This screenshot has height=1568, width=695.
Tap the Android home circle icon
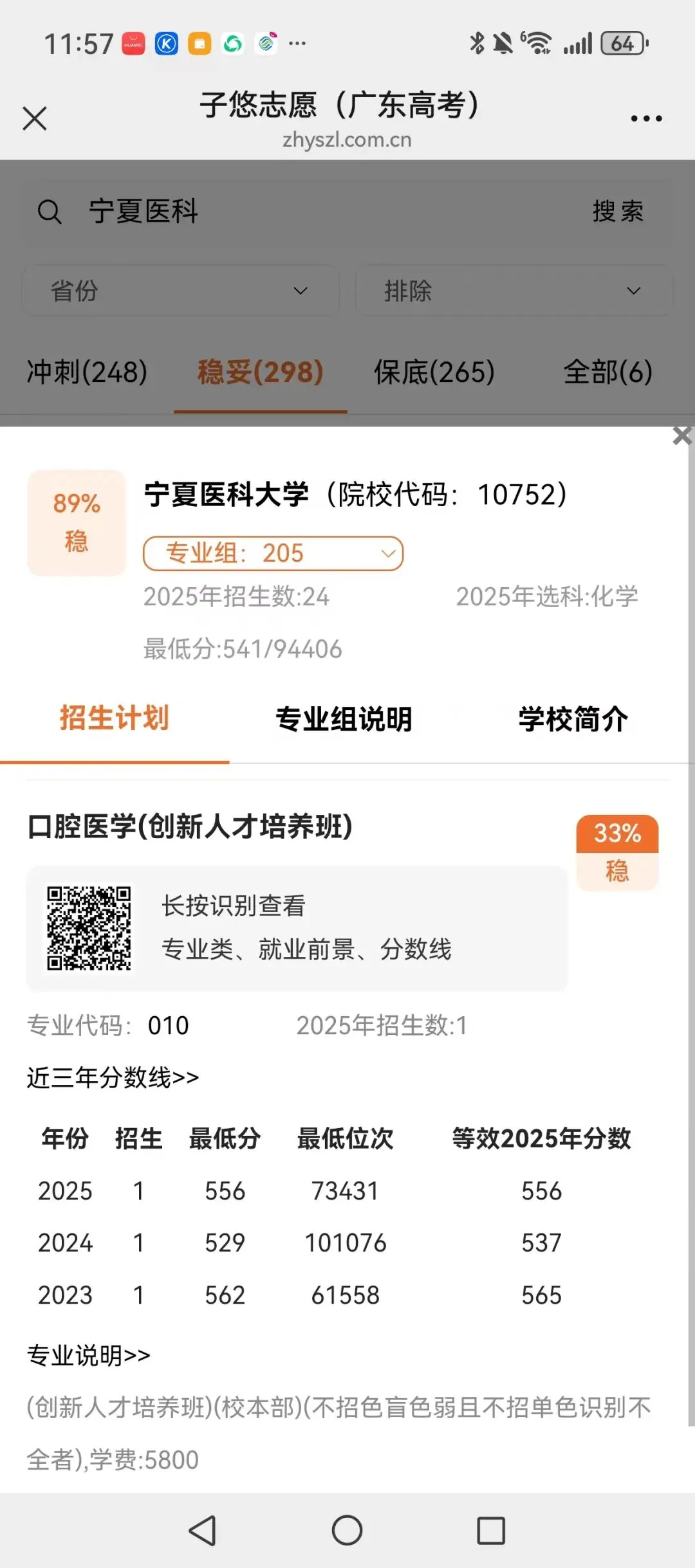[x=347, y=1530]
